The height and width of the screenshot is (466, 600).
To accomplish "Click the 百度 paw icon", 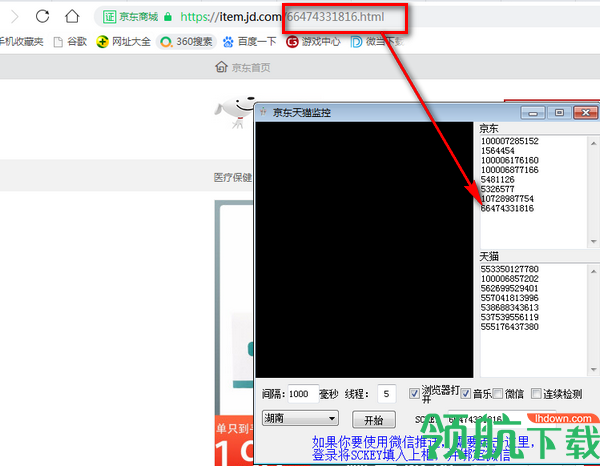I will [228, 42].
